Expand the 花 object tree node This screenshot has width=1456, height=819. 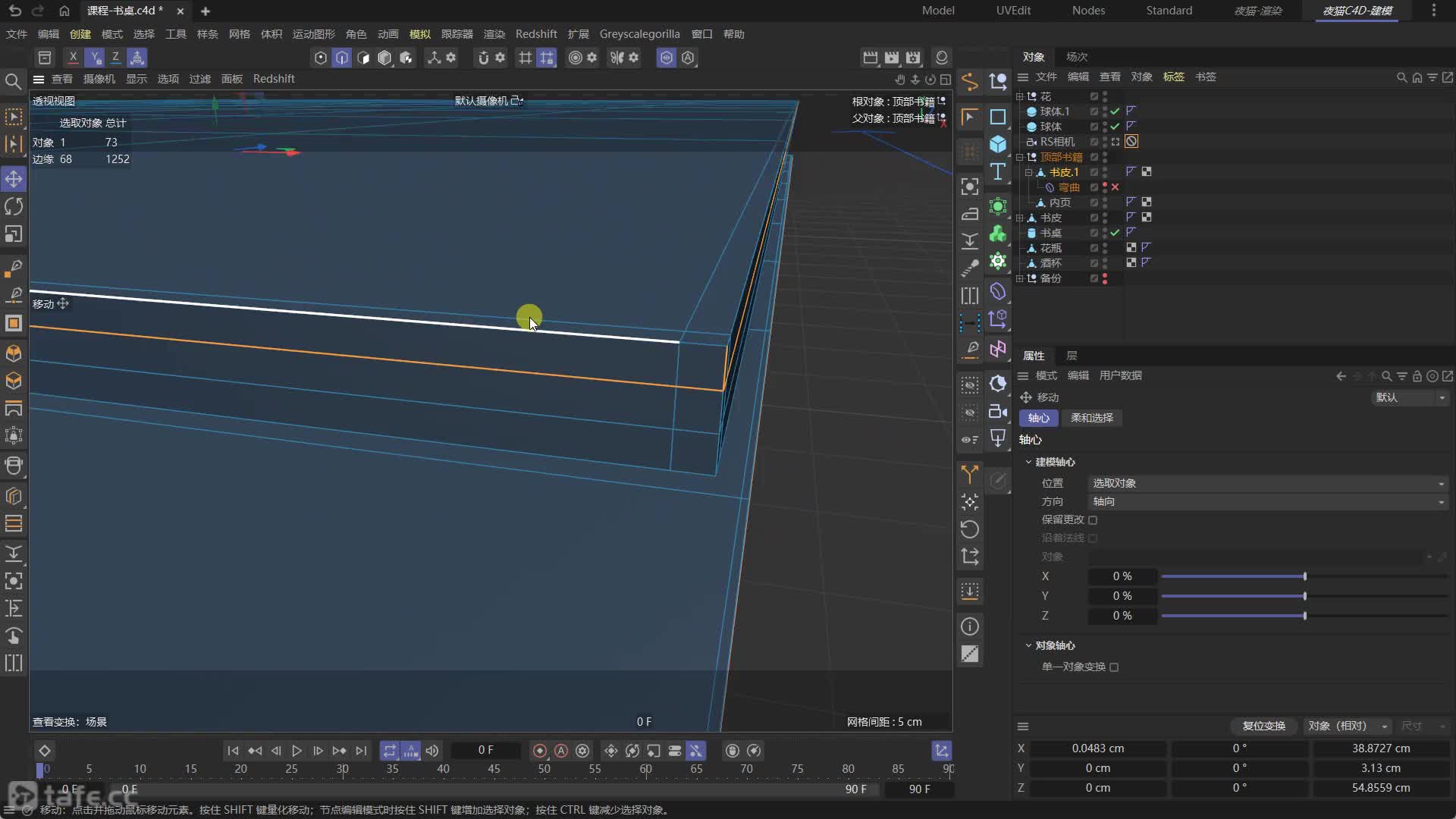pos(1020,96)
